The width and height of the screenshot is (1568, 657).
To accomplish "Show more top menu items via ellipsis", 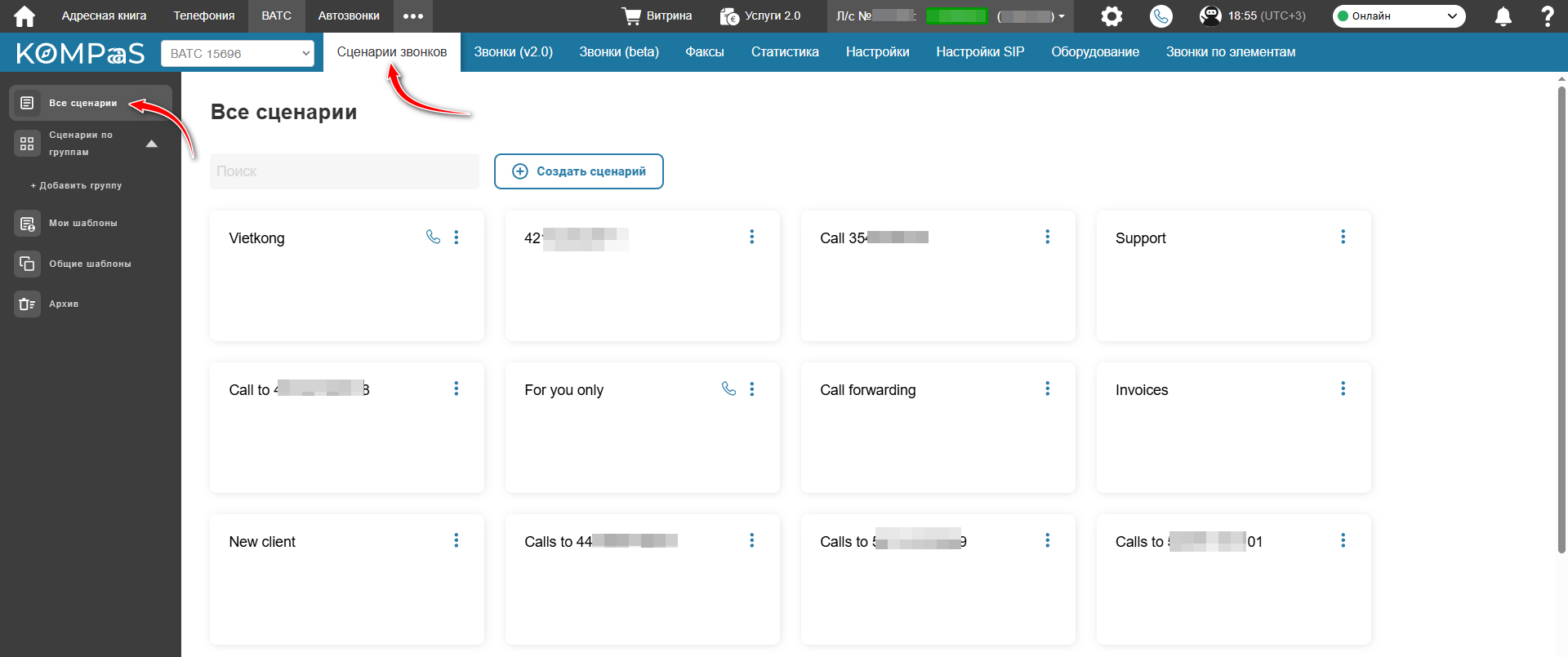I will pos(413,16).
